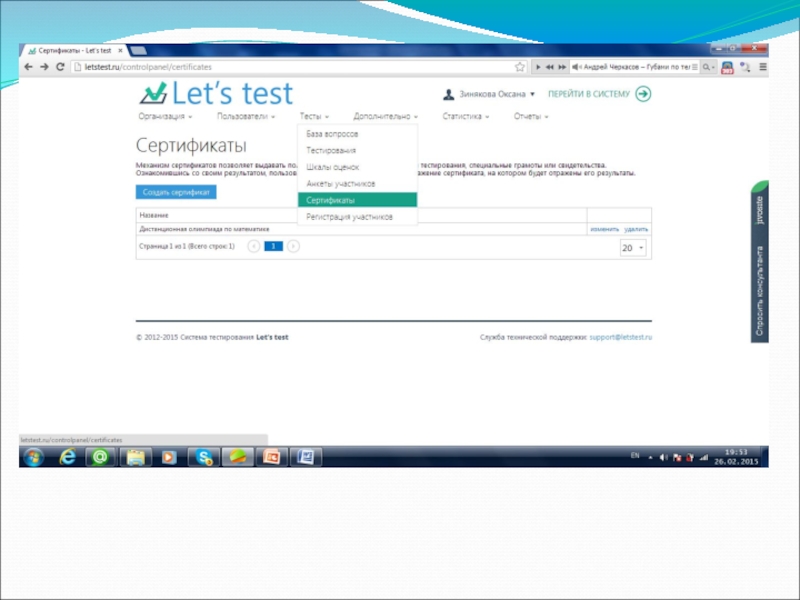Open PowerPoint from the taskbar

pos(271,457)
